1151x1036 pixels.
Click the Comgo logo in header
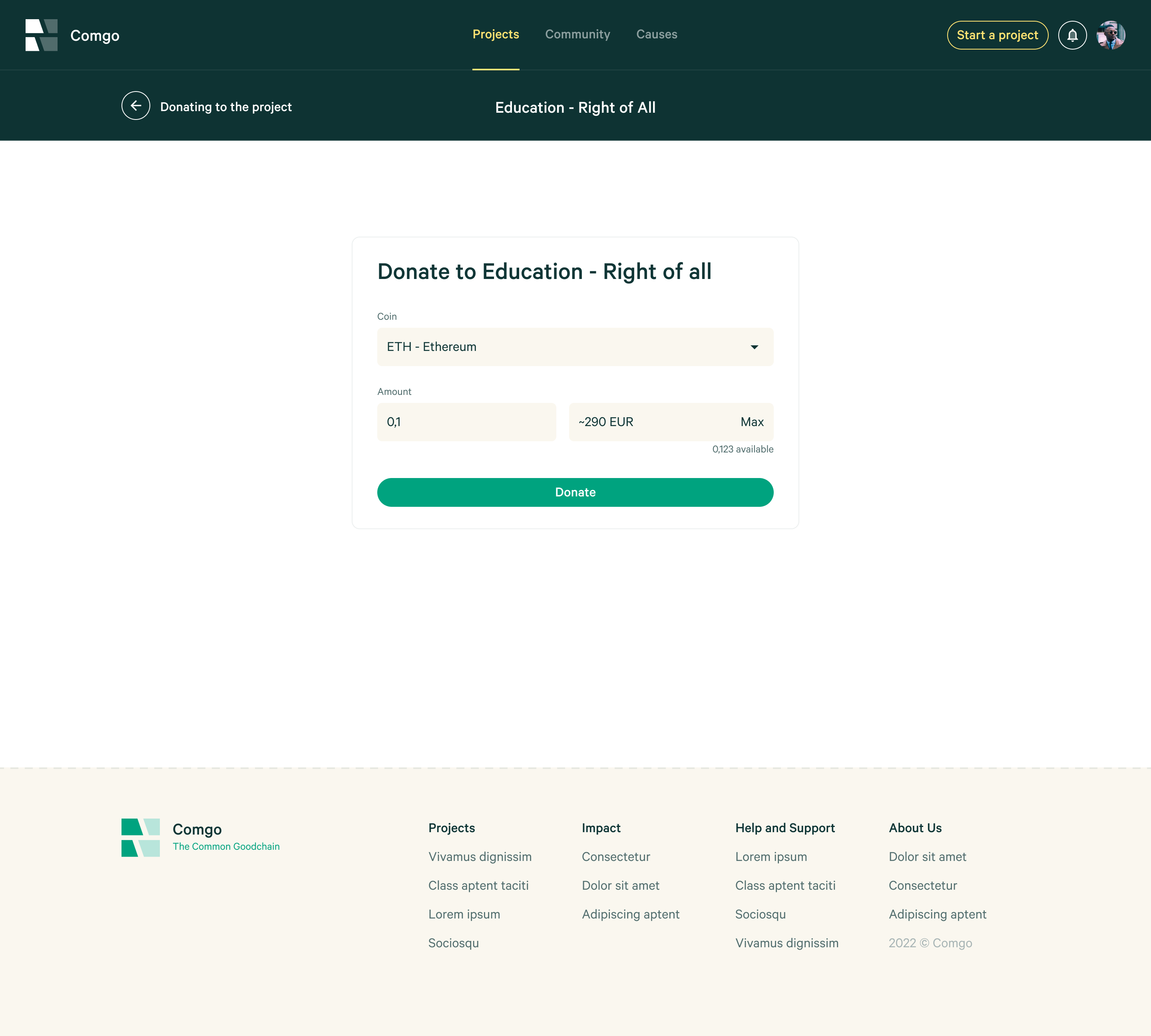click(x=42, y=35)
